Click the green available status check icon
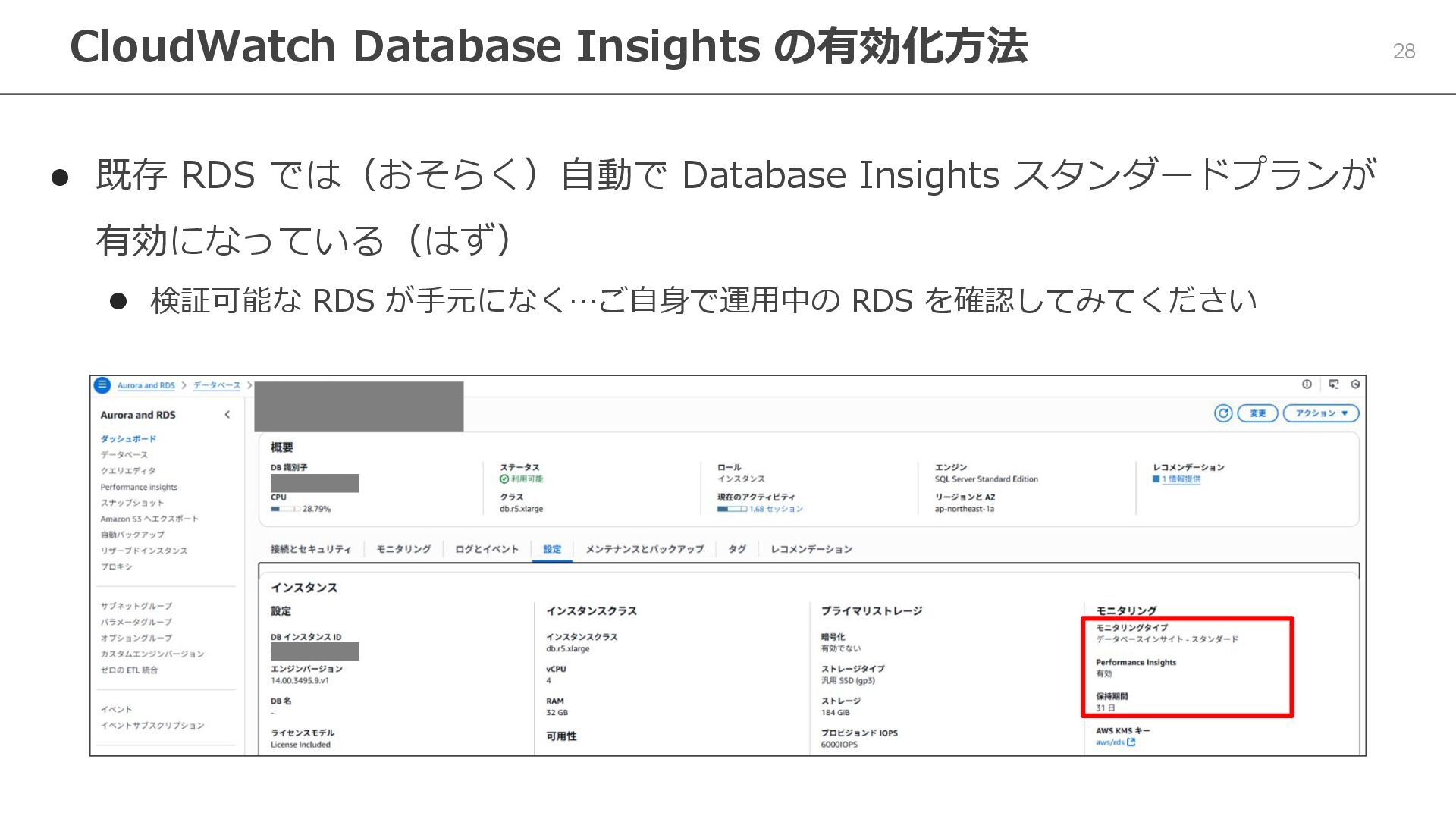The height and width of the screenshot is (819, 1456). tap(504, 479)
